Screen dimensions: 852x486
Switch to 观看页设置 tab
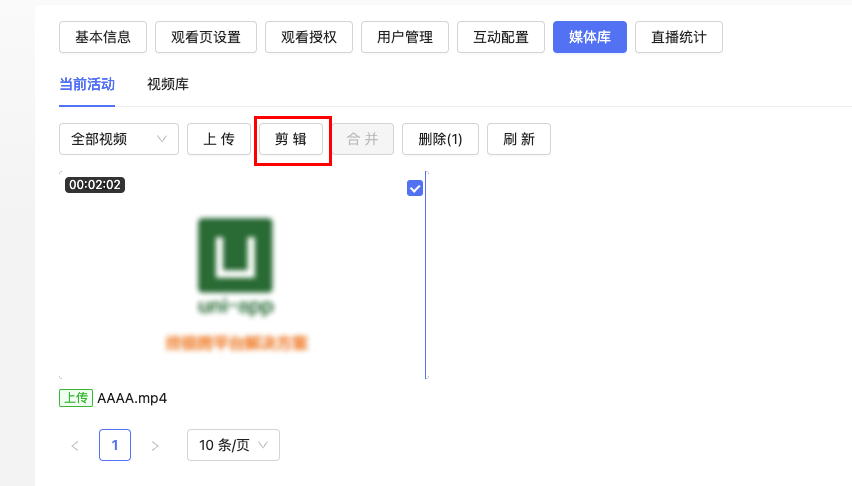tap(206, 37)
